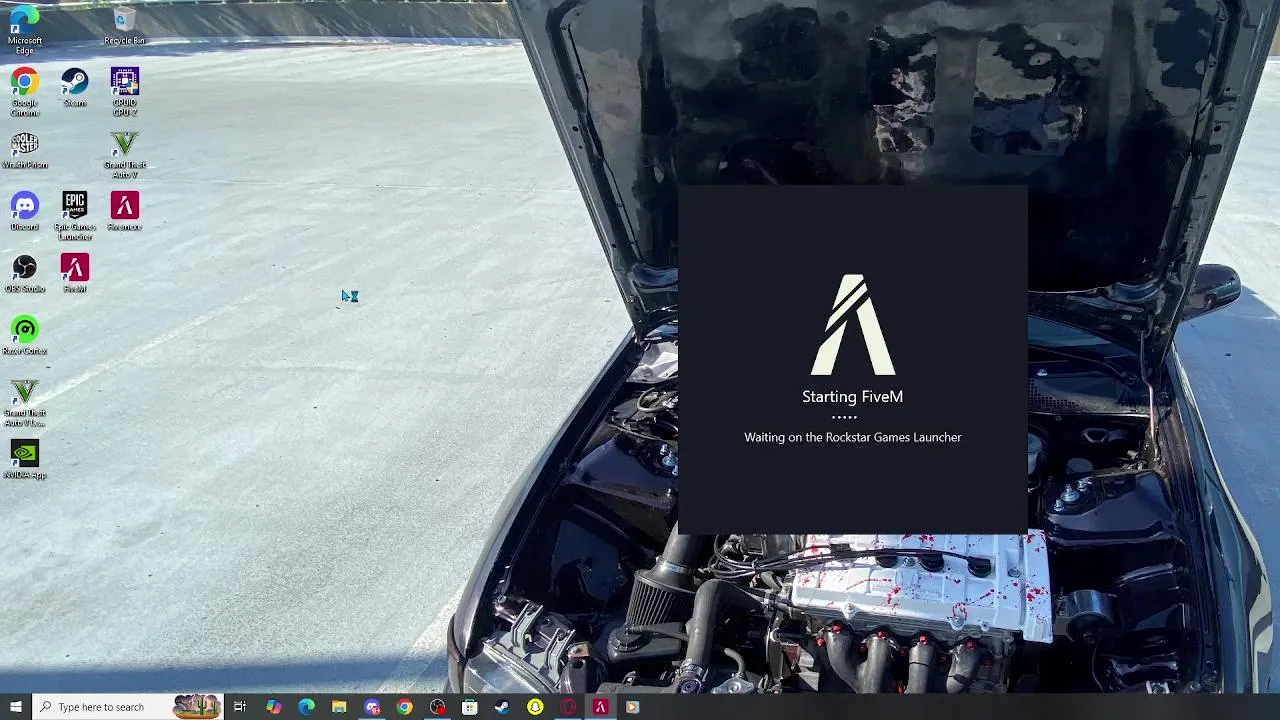Open the red Opera taskbar icon
The image size is (1280, 720).
(568, 707)
